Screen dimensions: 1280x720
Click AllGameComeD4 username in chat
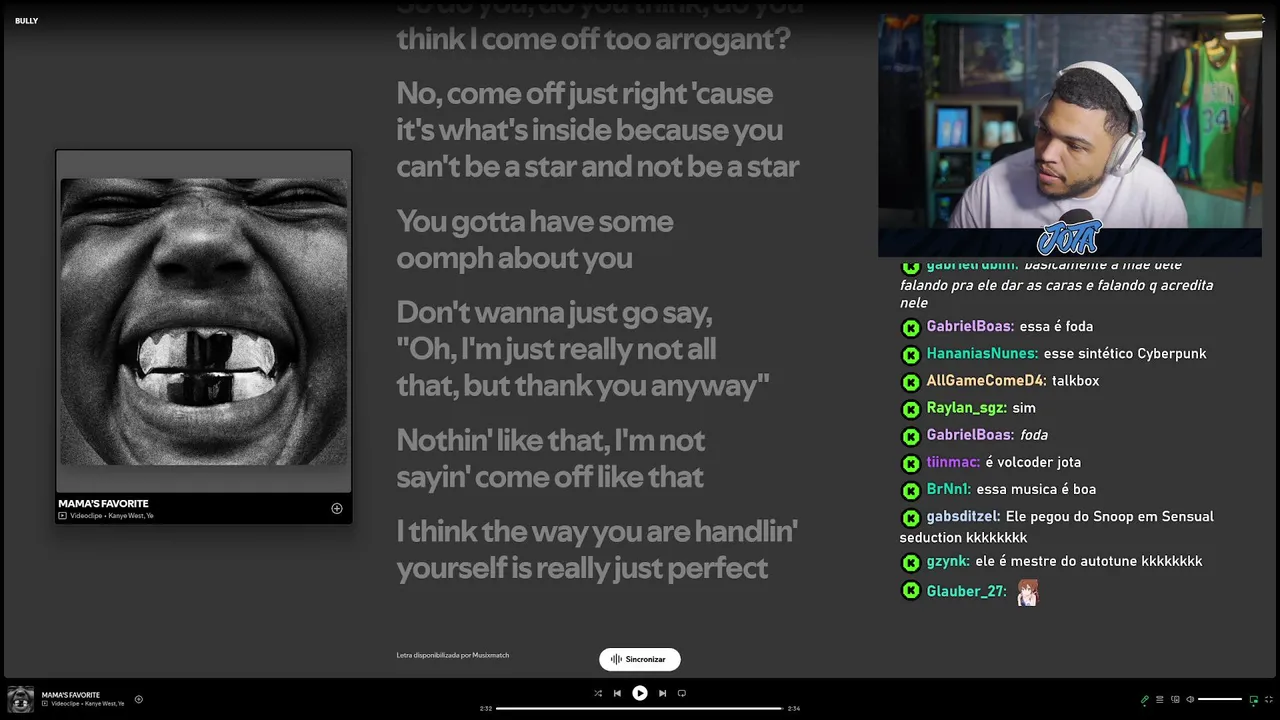pos(986,380)
